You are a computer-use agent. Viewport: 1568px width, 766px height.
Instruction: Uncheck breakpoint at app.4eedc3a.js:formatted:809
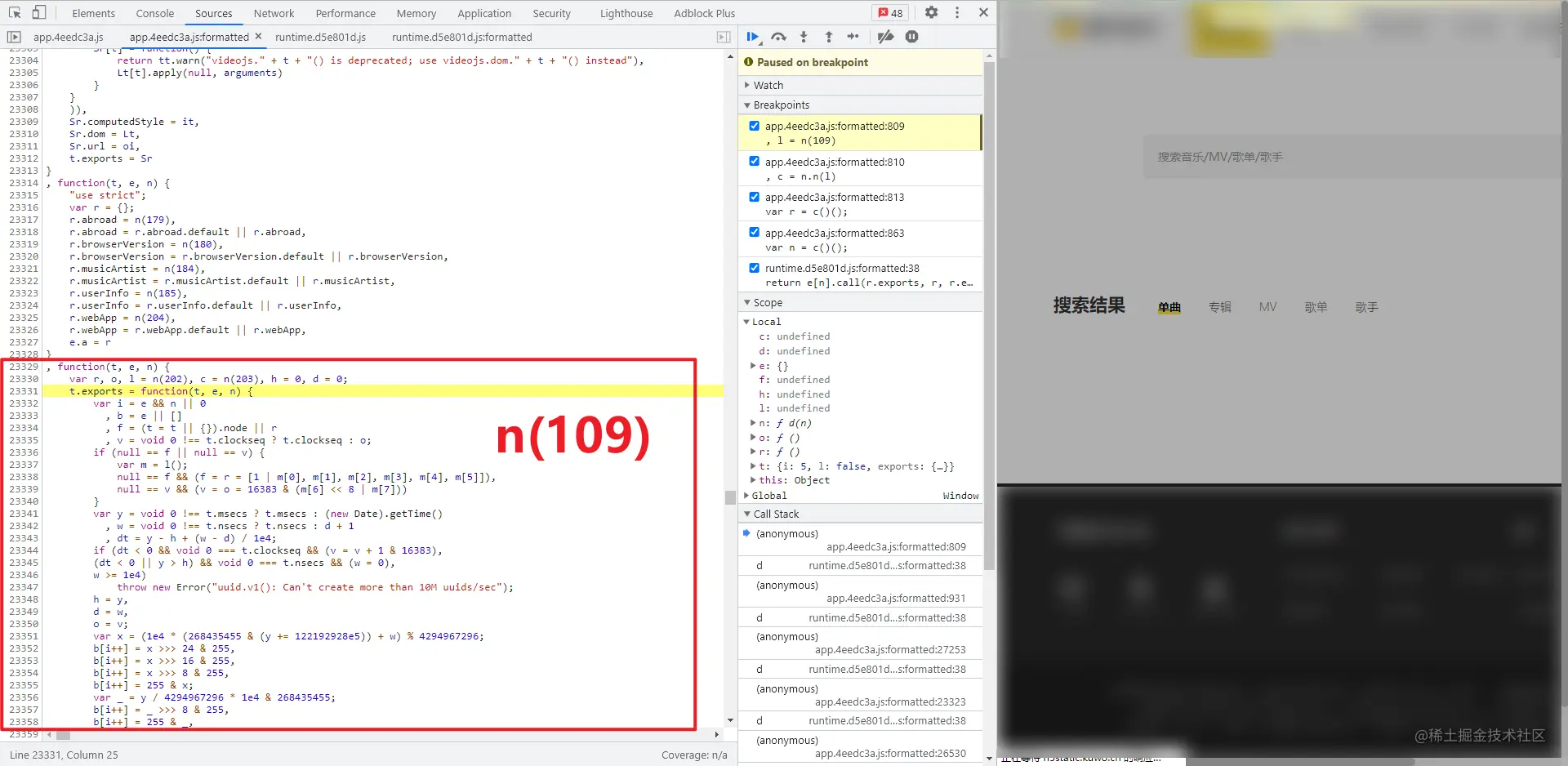[755, 126]
